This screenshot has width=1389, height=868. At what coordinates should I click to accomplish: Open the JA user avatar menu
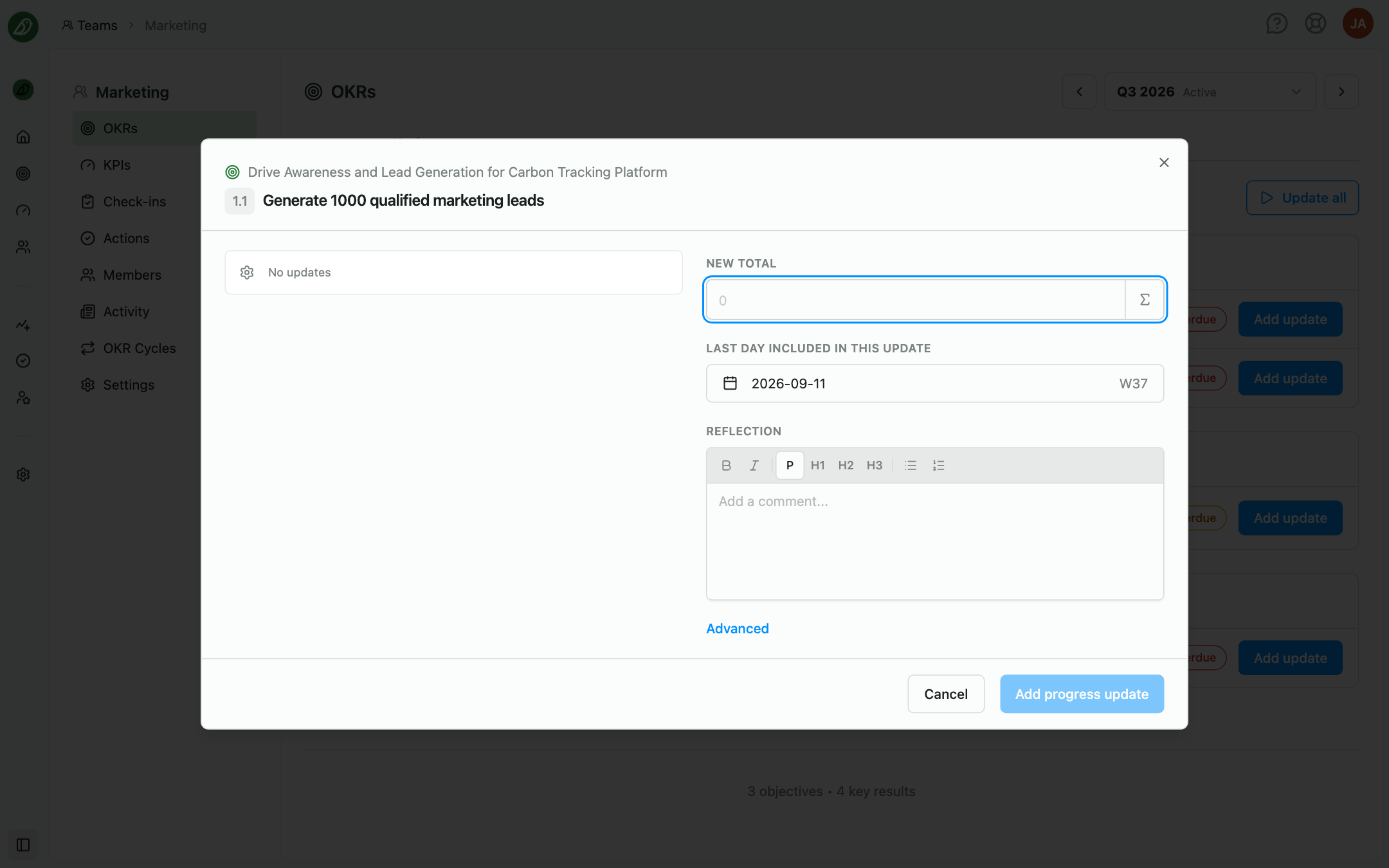click(1358, 24)
